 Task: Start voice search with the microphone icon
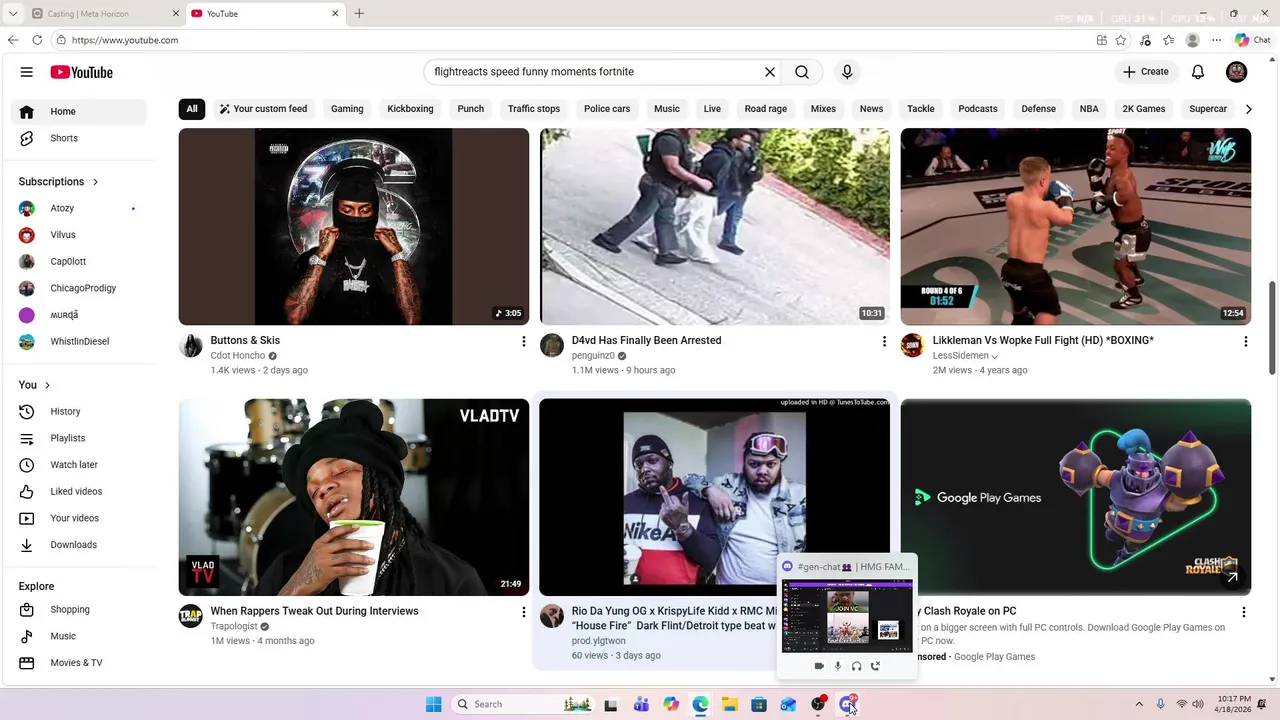point(847,72)
